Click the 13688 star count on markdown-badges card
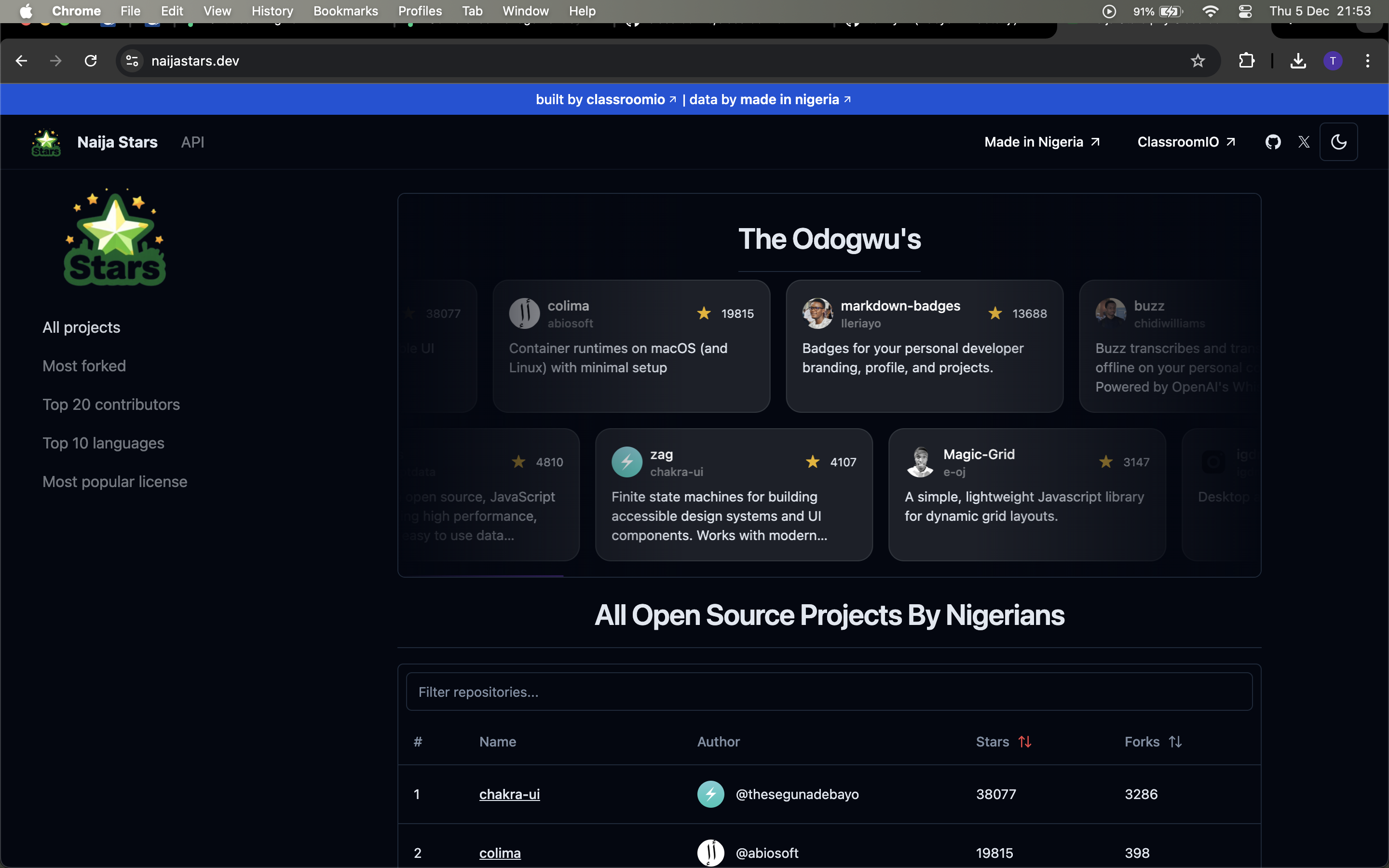The width and height of the screenshot is (1389, 868). pyautogui.click(x=1029, y=313)
